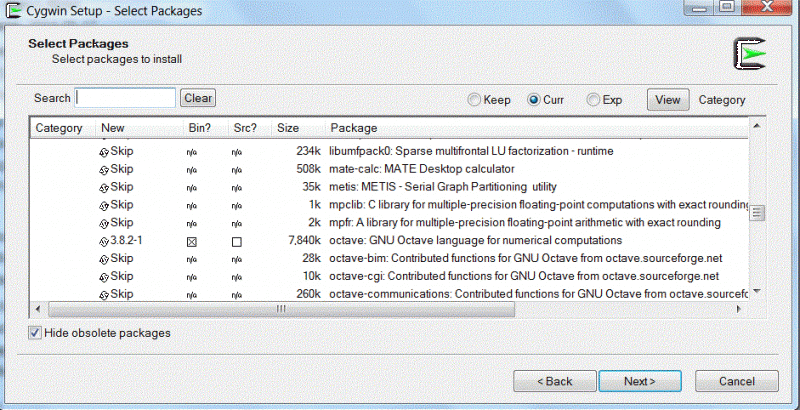Cycle the install state icon for libumfpack0
The width and height of the screenshot is (800, 410).
pyautogui.click(x=104, y=152)
